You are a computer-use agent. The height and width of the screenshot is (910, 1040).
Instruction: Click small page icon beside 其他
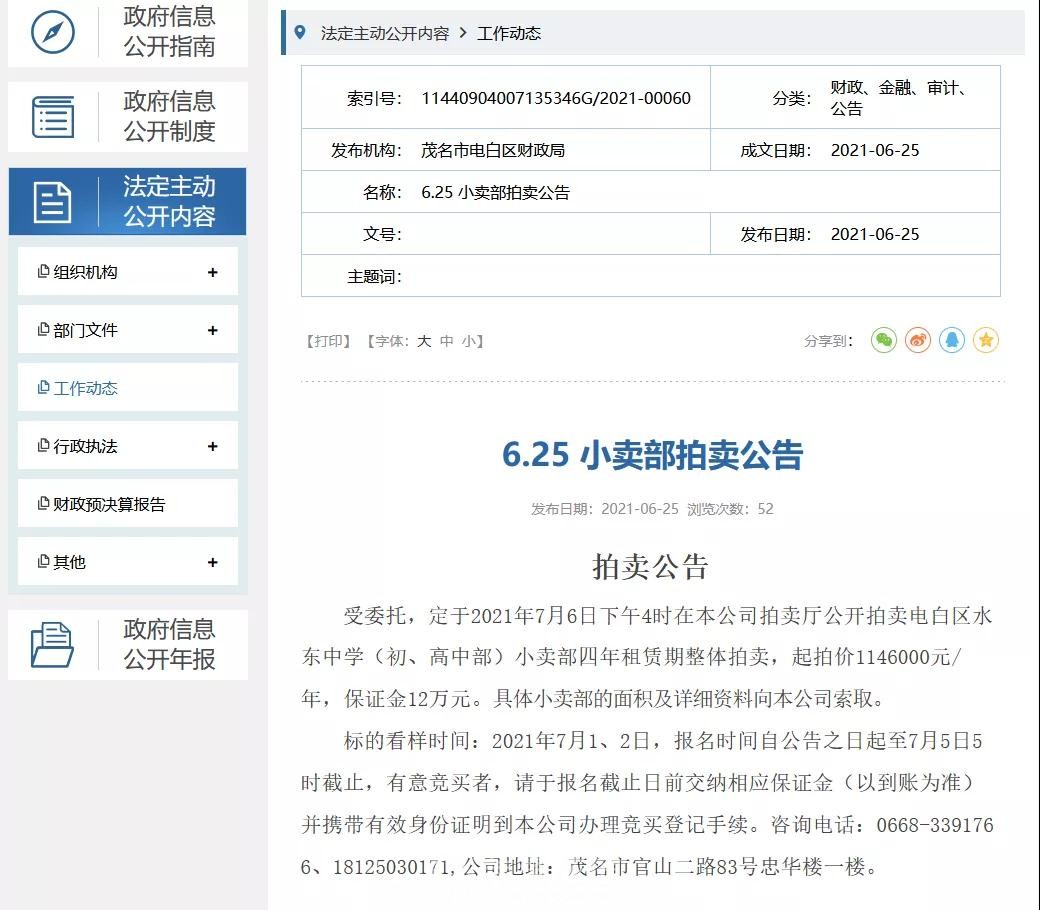tap(43, 561)
